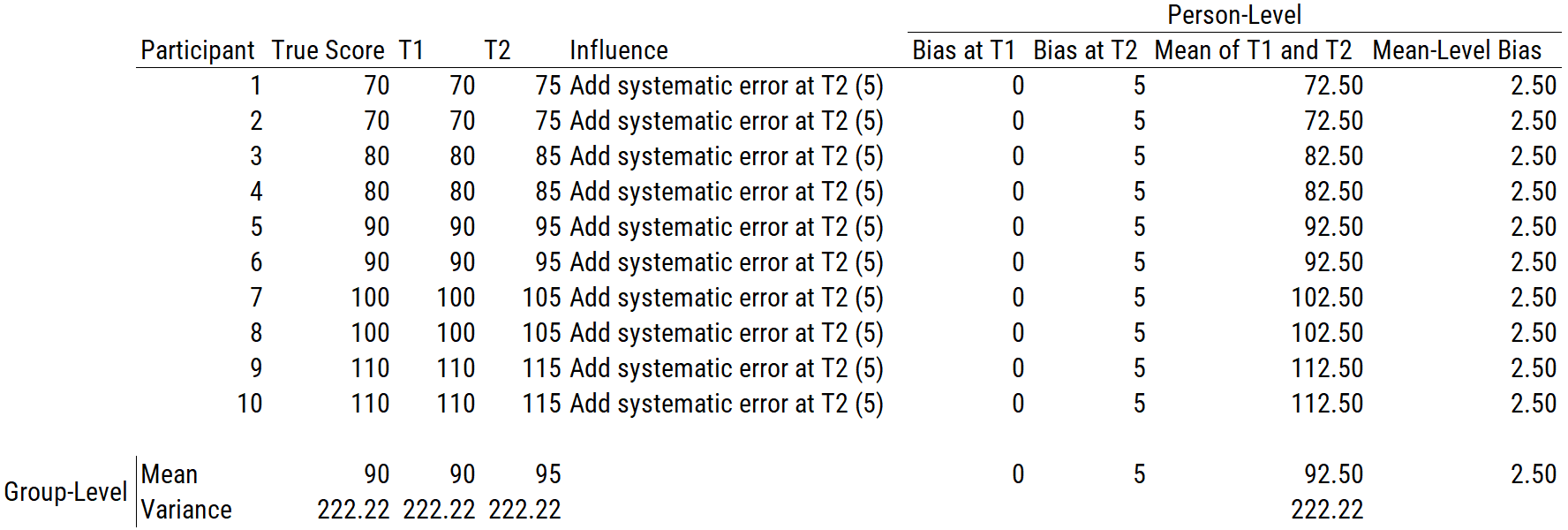Click the Bias at T1 header

click(x=963, y=50)
